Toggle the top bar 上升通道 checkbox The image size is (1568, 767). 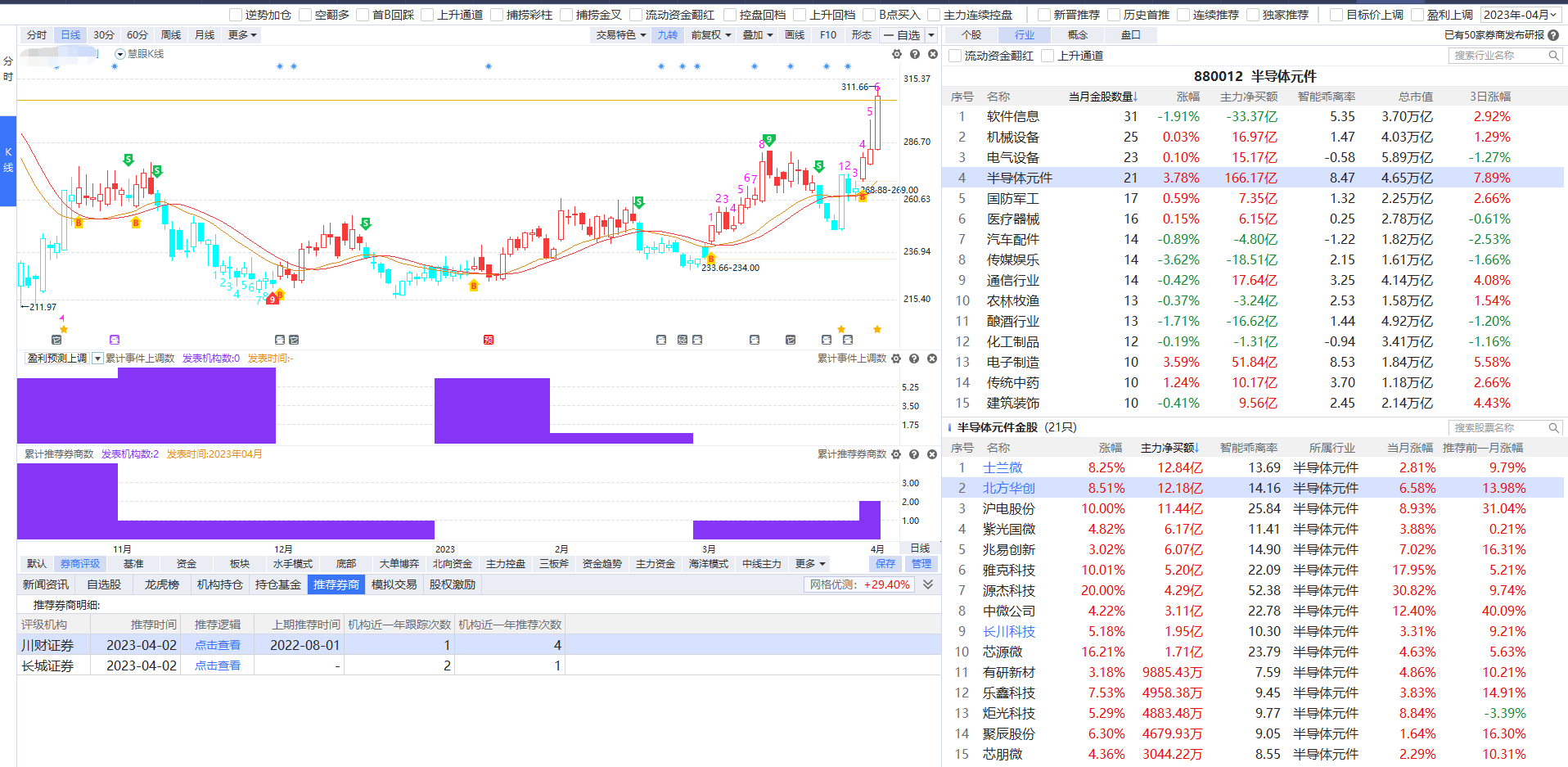pyautogui.click(x=427, y=15)
